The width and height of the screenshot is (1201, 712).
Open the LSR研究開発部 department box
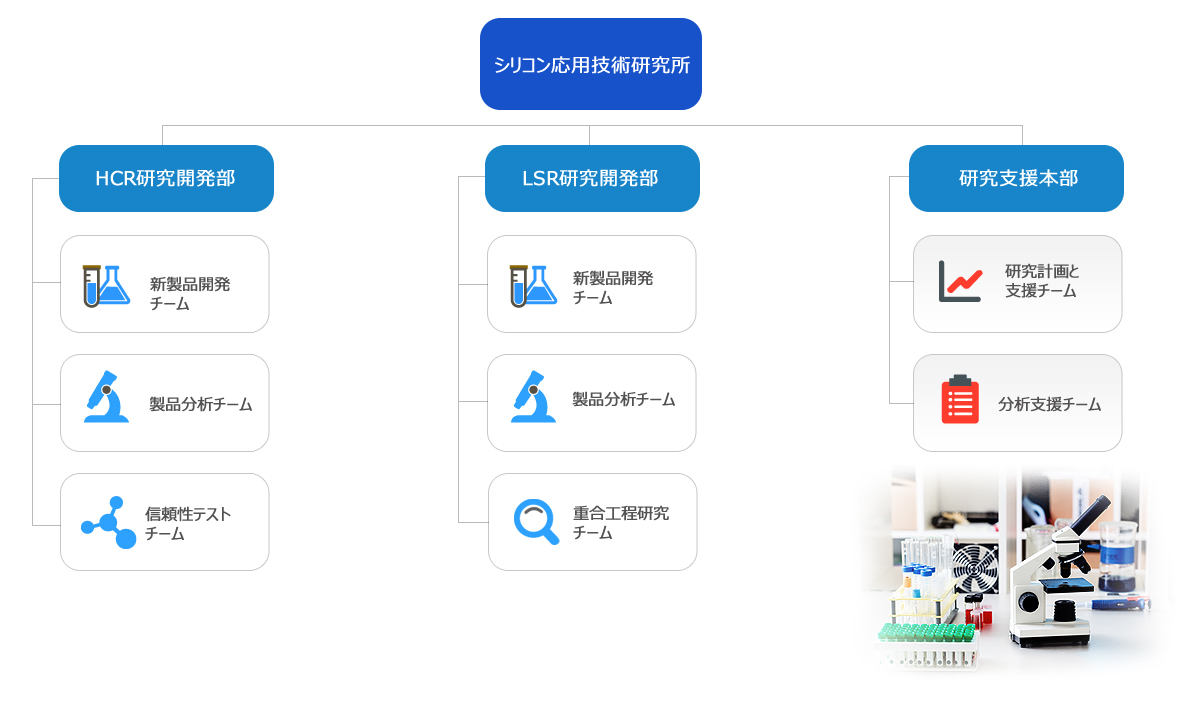pyautogui.click(x=592, y=178)
